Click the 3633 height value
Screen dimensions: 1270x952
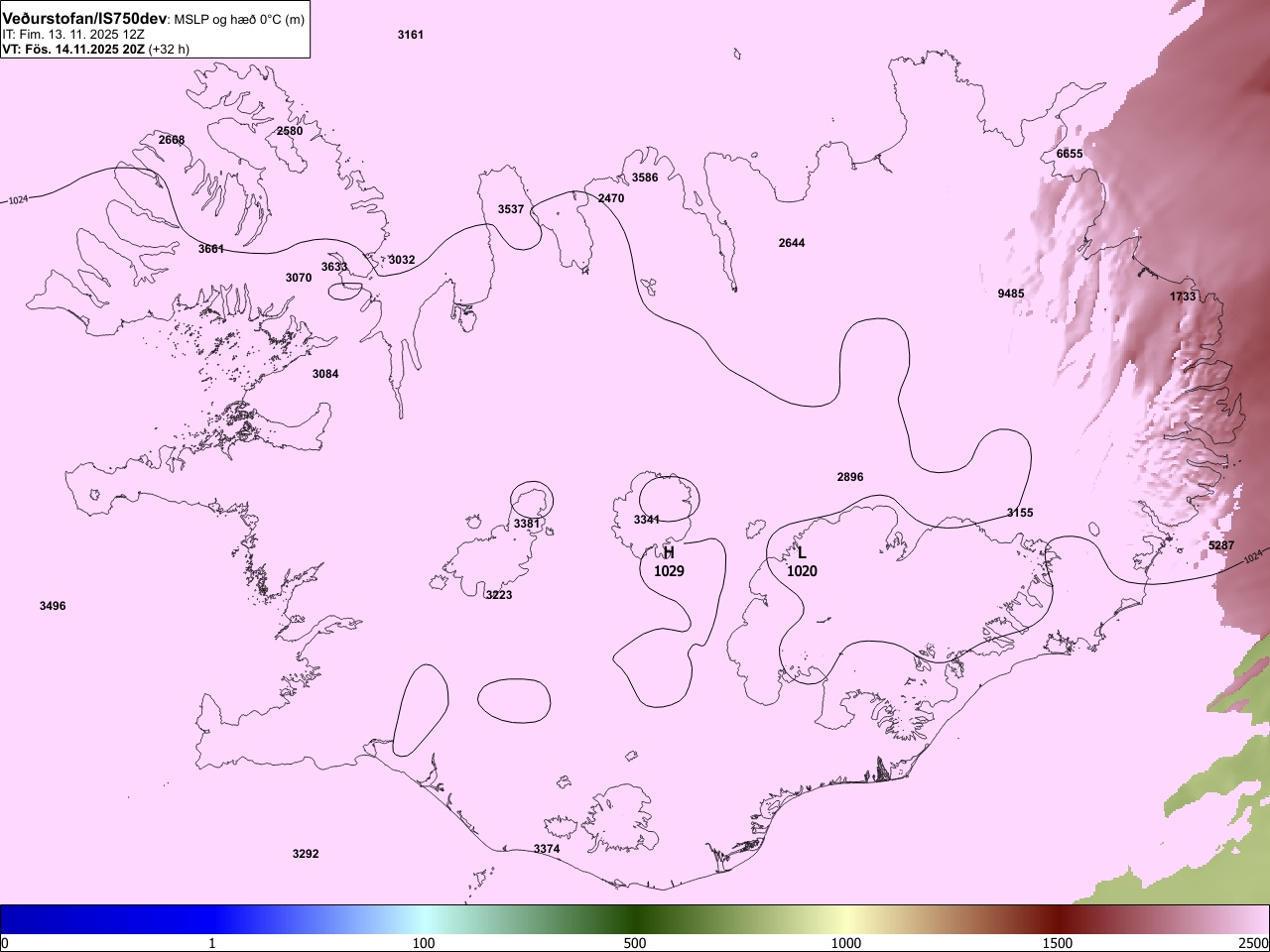[334, 267]
